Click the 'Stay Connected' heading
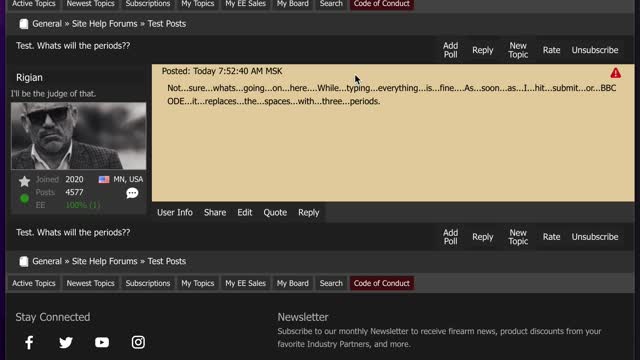640x360 pixels. (53, 317)
